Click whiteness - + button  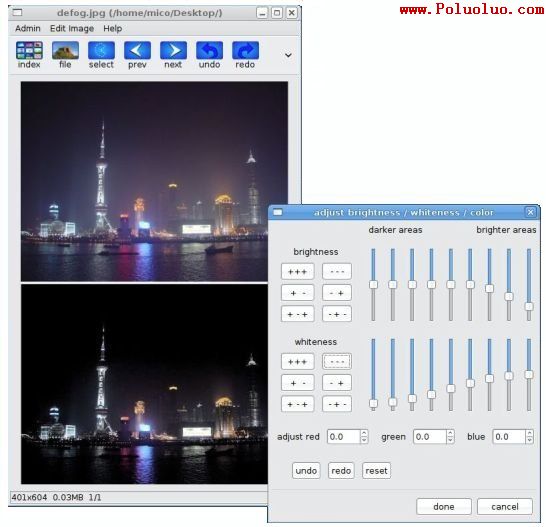(337, 383)
